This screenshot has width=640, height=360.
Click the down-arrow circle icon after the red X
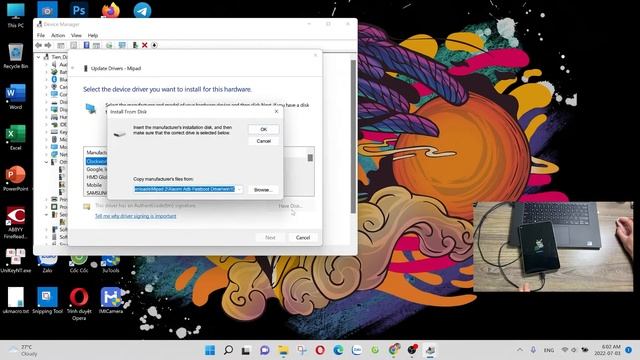pos(154,45)
